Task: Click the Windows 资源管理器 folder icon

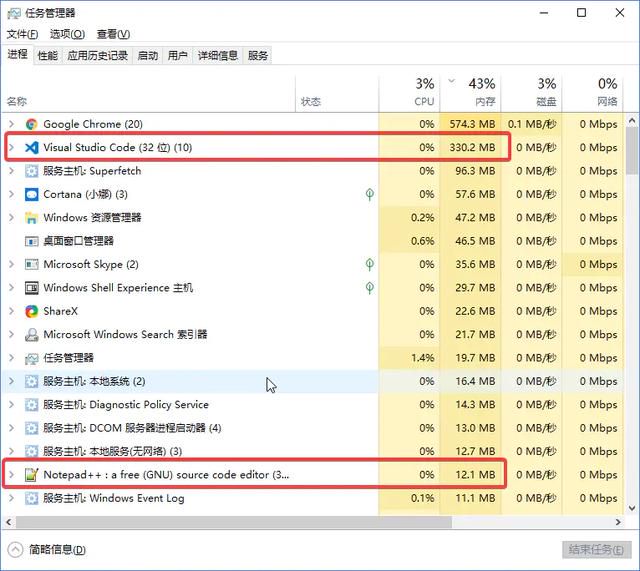Action: pos(31,218)
